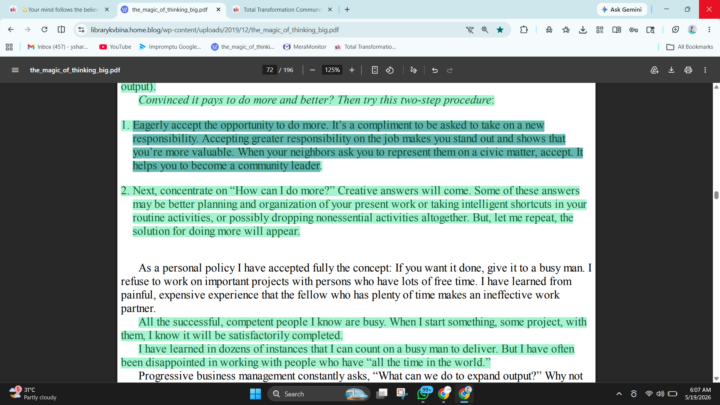Go forward in browser history
Viewport: 720px width, 405px height.
click(x=28, y=30)
